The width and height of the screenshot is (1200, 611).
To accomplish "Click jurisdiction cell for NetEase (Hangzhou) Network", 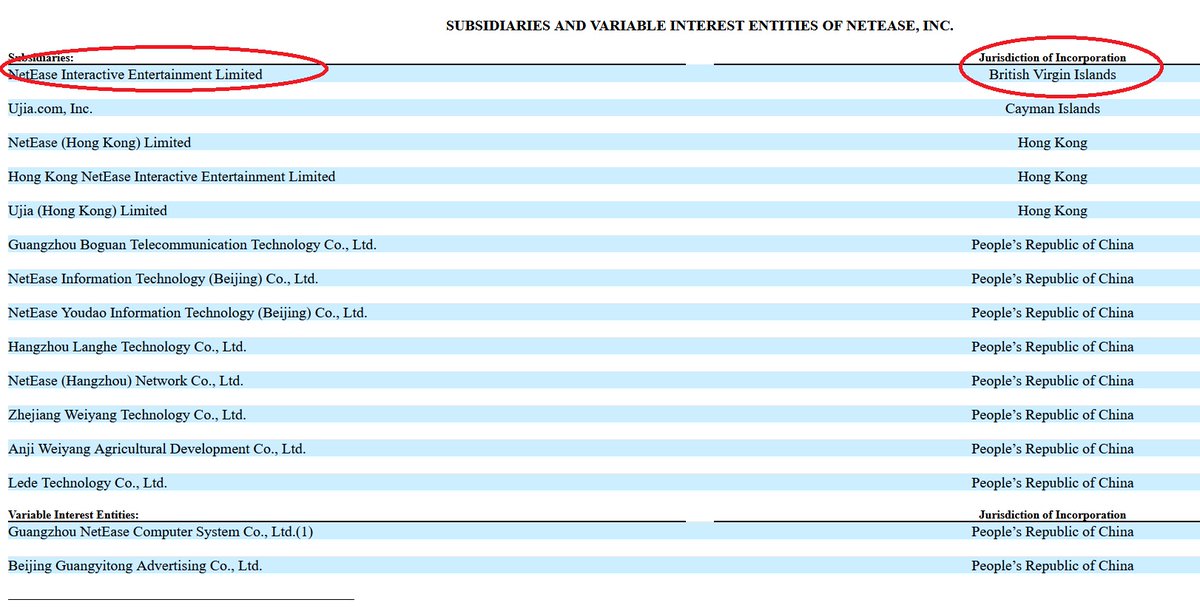I will click(1052, 380).
